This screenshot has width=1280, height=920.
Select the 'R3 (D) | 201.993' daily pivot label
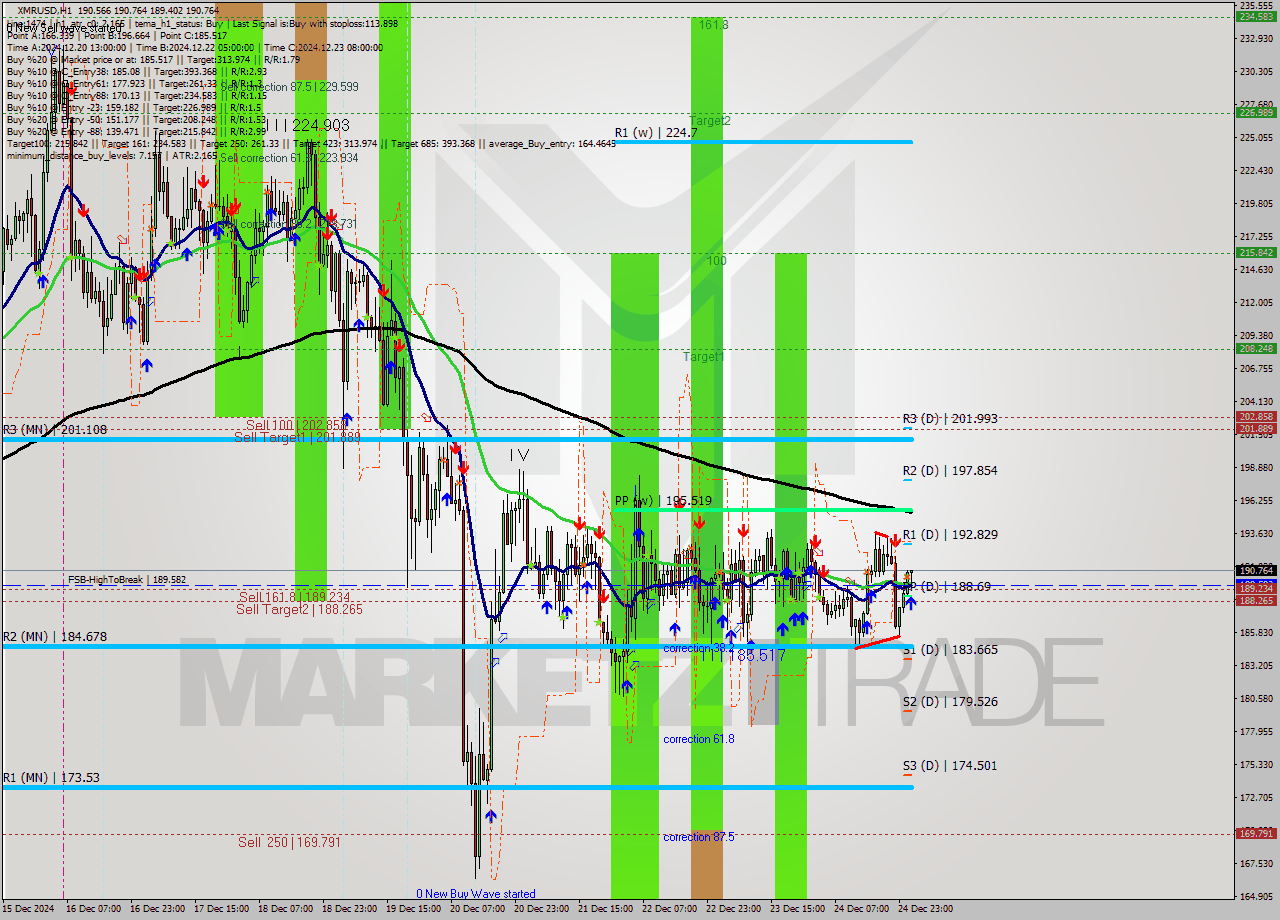click(949, 419)
